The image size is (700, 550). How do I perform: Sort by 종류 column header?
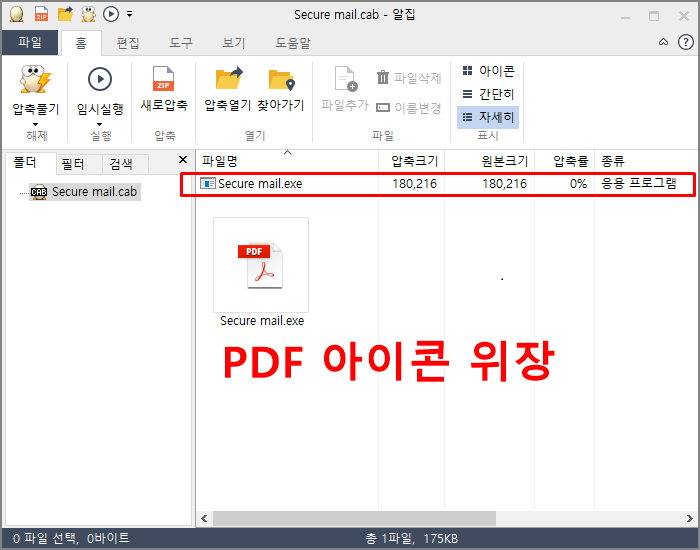pos(646,161)
